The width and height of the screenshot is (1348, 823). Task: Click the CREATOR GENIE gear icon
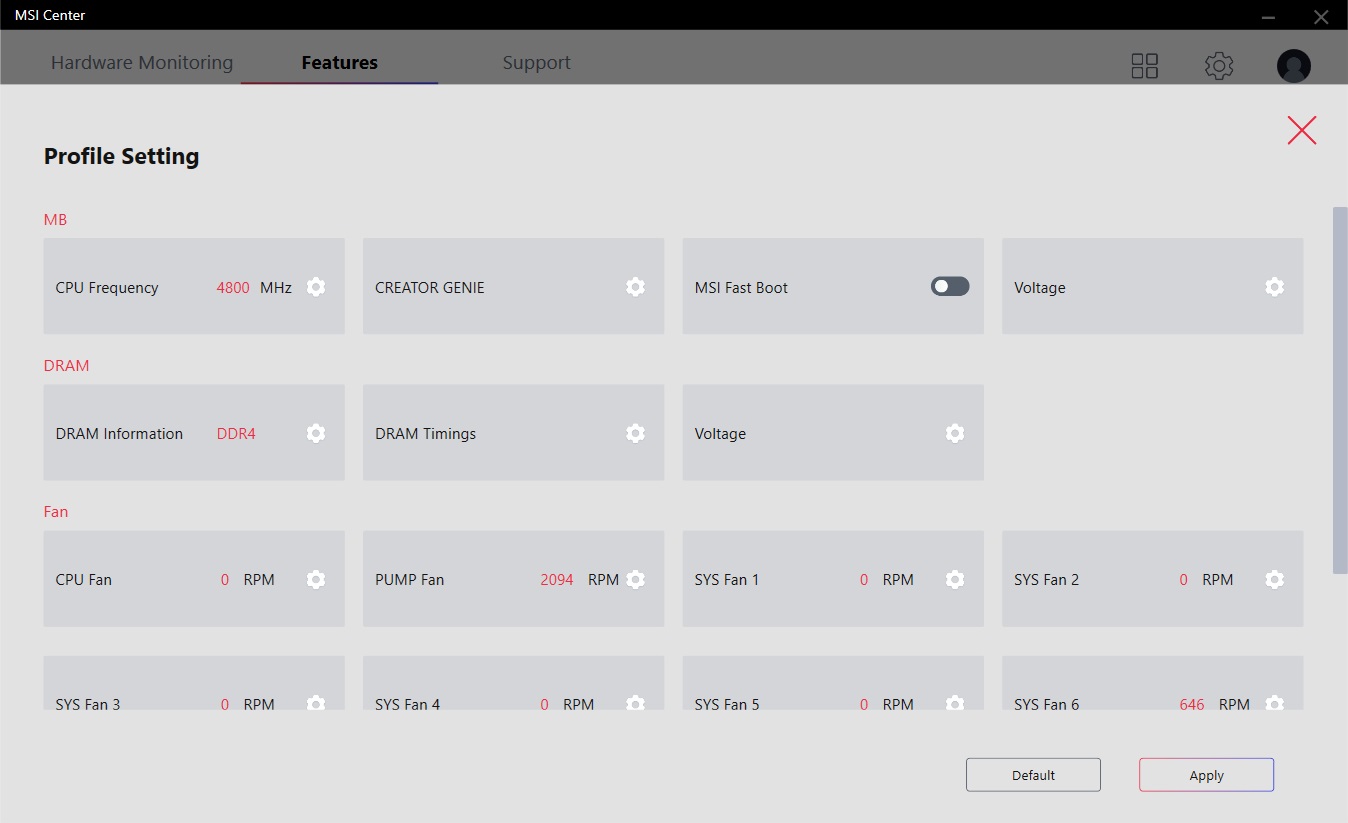click(635, 287)
